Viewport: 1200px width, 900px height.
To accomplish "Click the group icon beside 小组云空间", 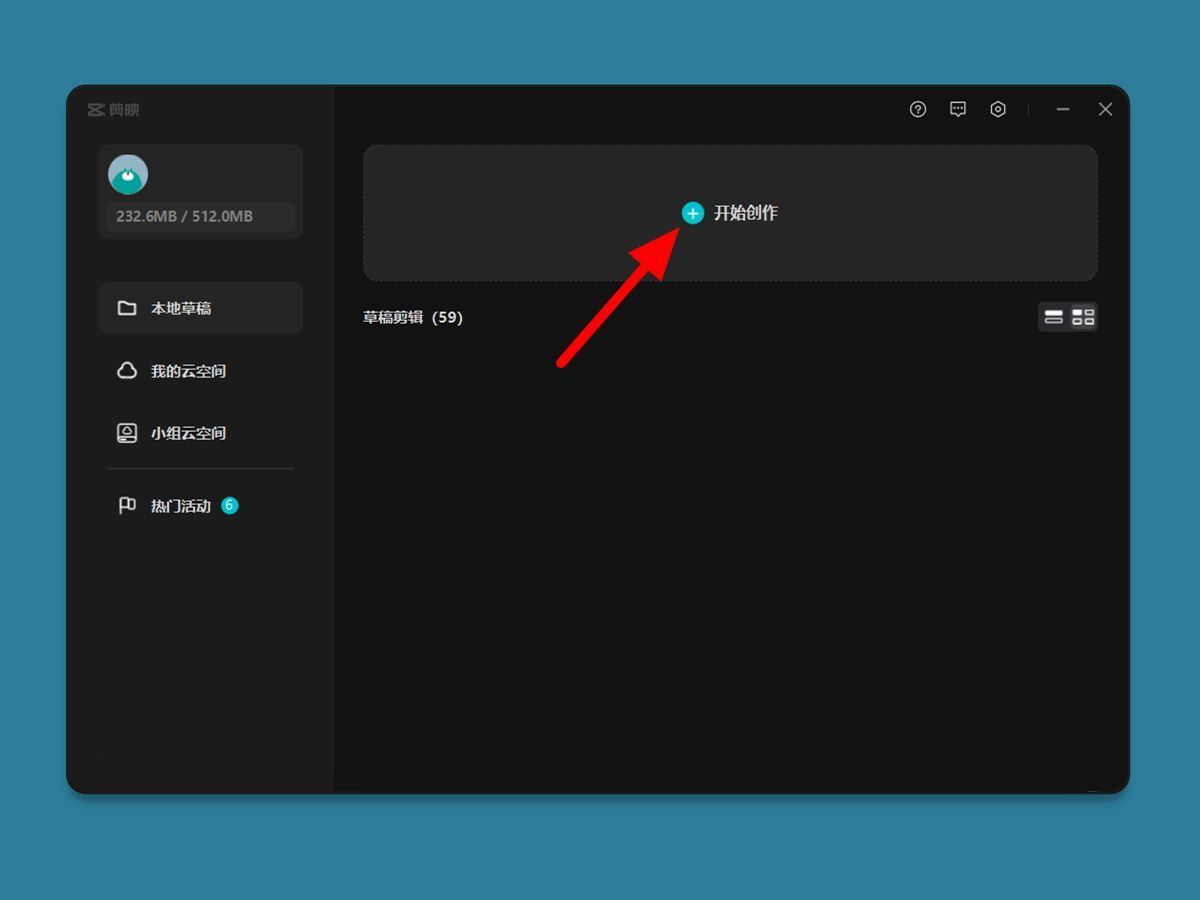I will pos(127,433).
